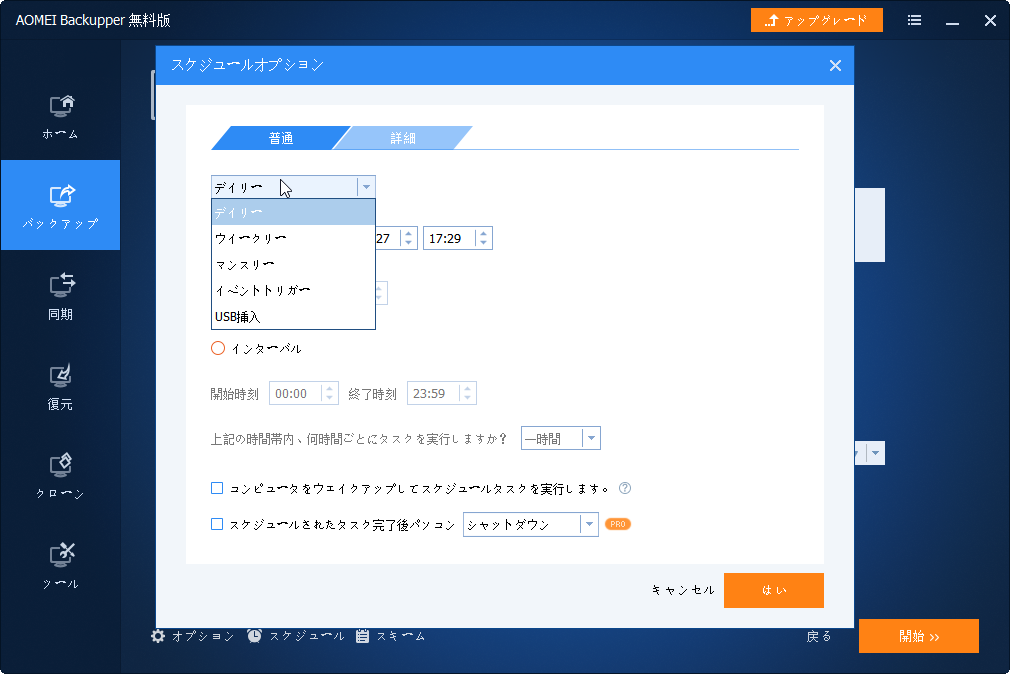Adjust the date field spinner ending in 27
The height and width of the screenshot is (674, 1010).
(408, 238)
